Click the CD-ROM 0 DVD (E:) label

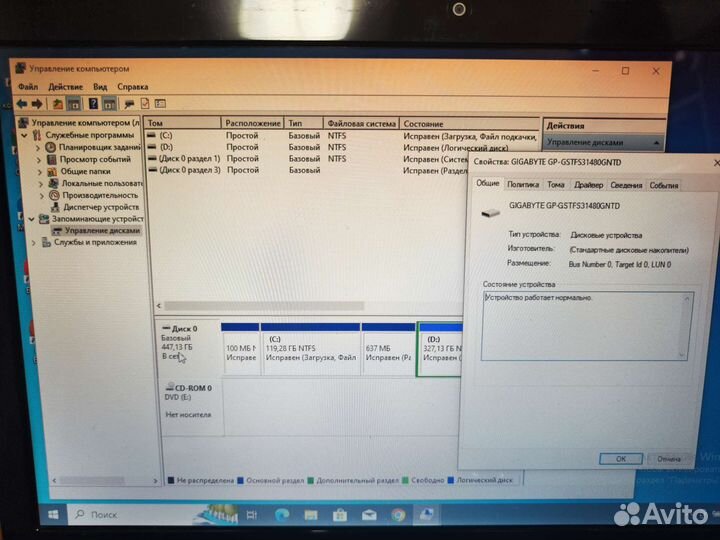point(188,393)
